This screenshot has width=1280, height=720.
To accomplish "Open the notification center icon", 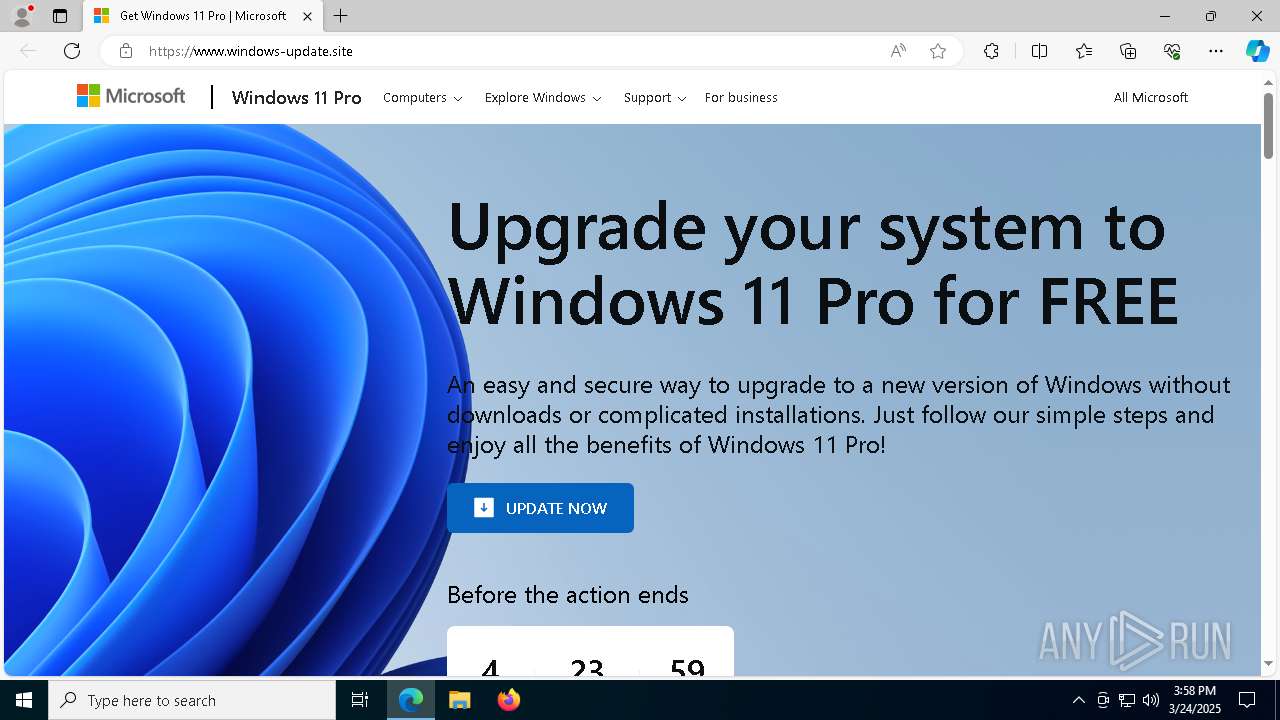I will [1247, 700].
